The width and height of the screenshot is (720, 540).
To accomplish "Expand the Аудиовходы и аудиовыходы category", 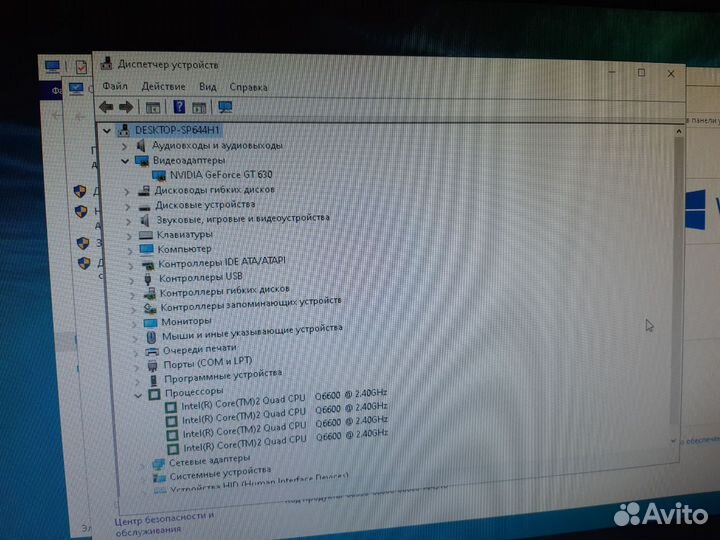I will pos(125,146).
